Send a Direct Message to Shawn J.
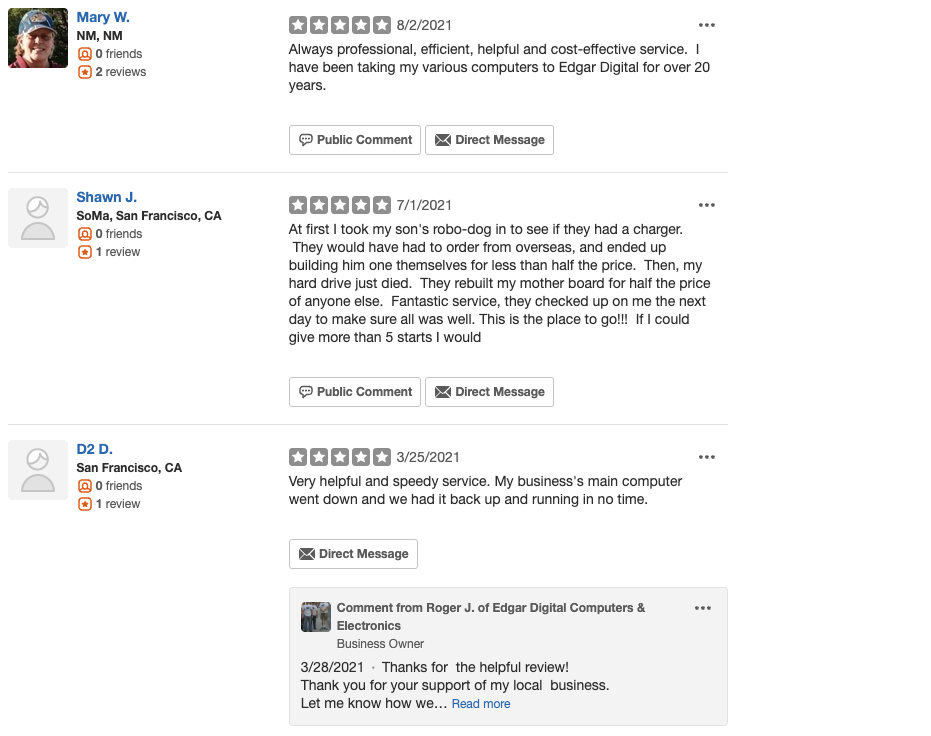This screenshot has height=736, width=931. pyautogui.click(x=489, y=392)
